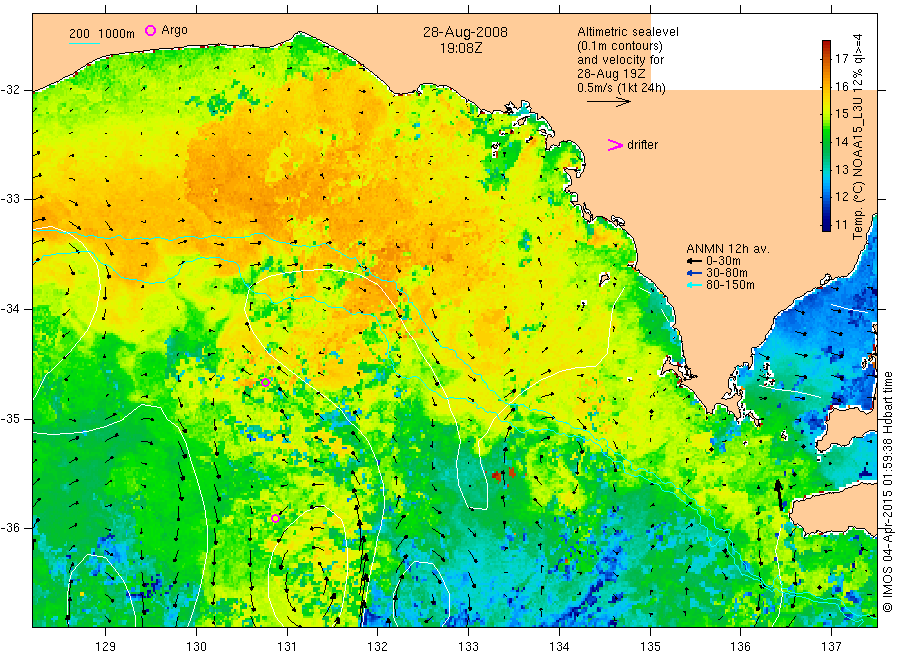Click the temperature colorbar scale
The image size is (900, 660).
coord(826,135)
